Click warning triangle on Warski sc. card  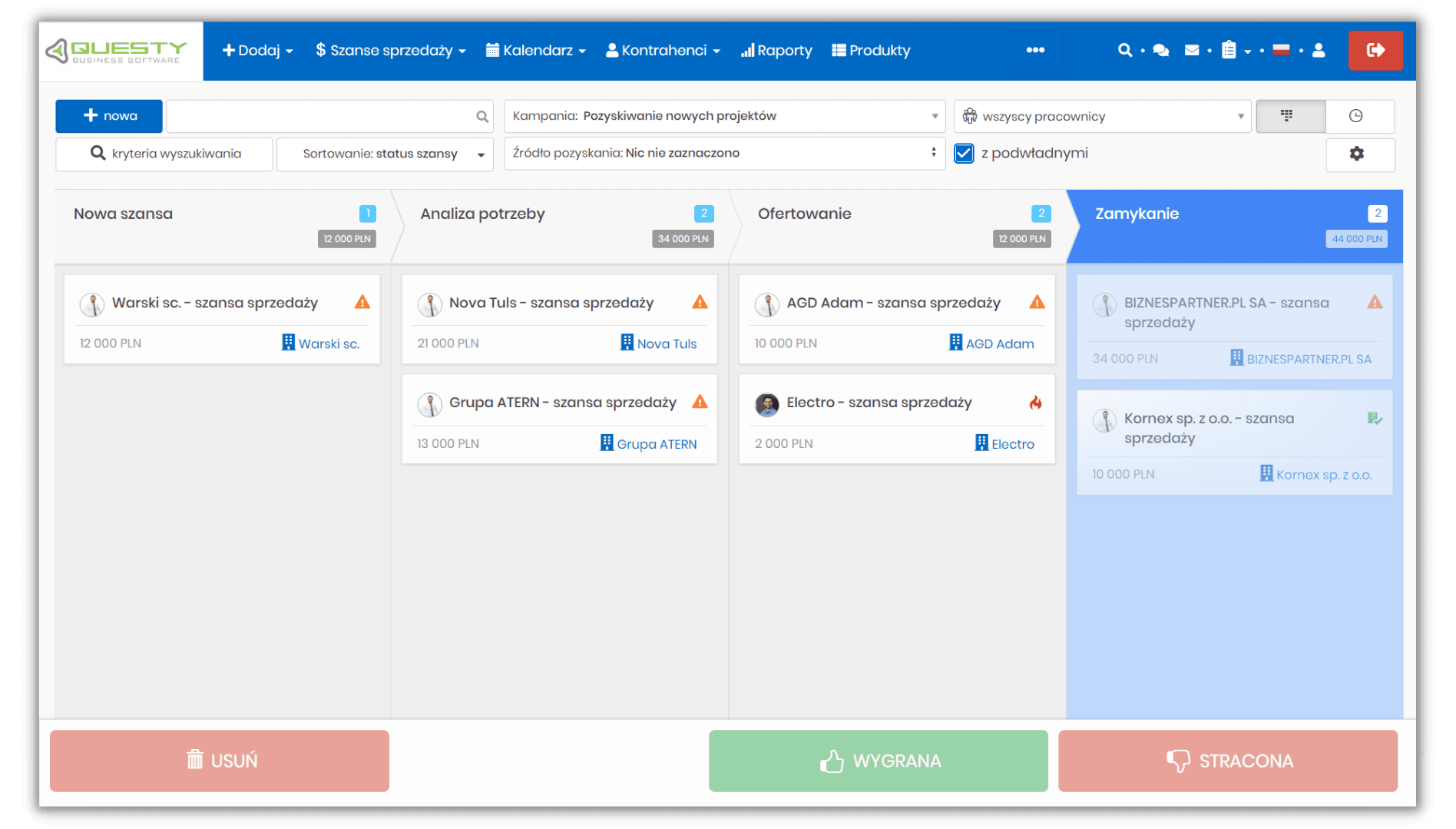[x=362, y=302]
